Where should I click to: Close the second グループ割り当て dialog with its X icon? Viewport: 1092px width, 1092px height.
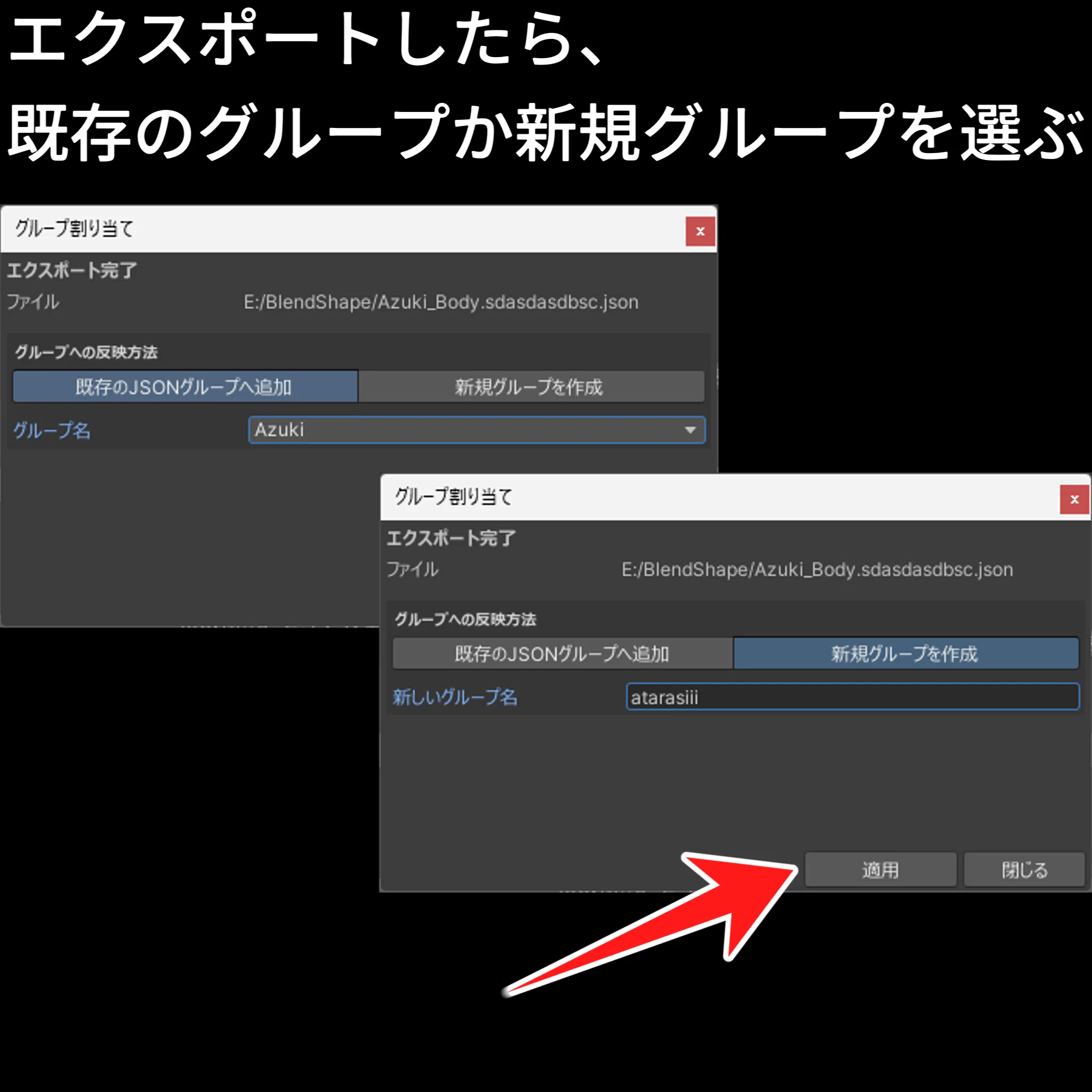tap(1073, 500)
